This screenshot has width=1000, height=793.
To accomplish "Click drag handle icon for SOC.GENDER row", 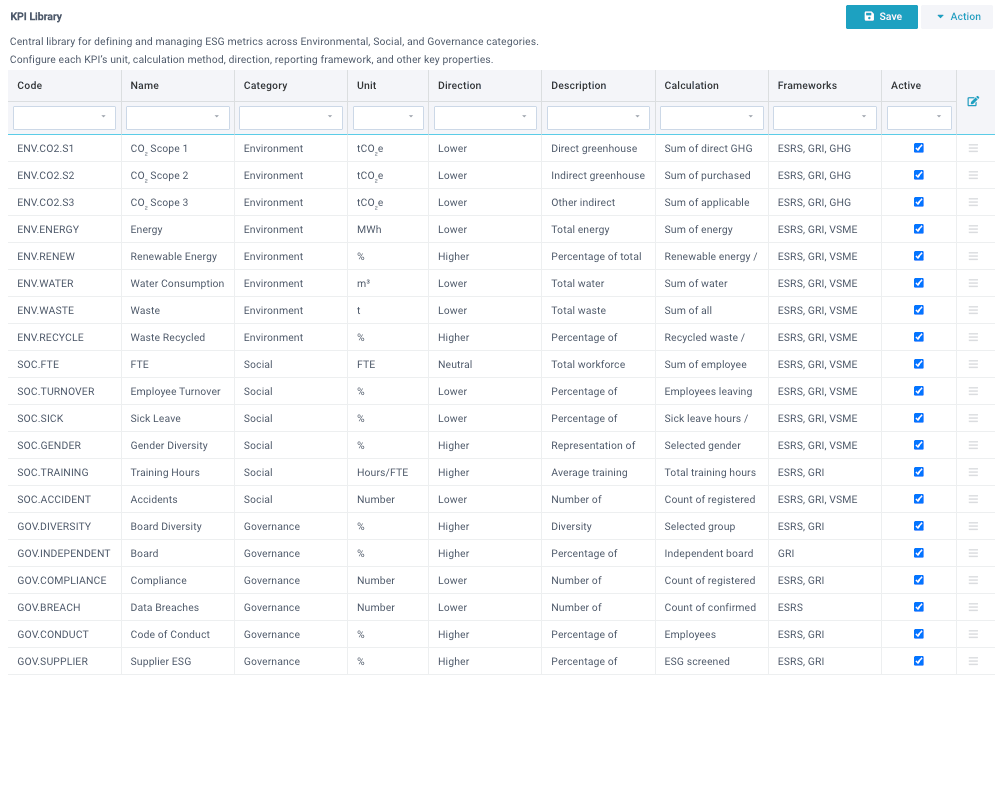I will click(x=973, y=445).
